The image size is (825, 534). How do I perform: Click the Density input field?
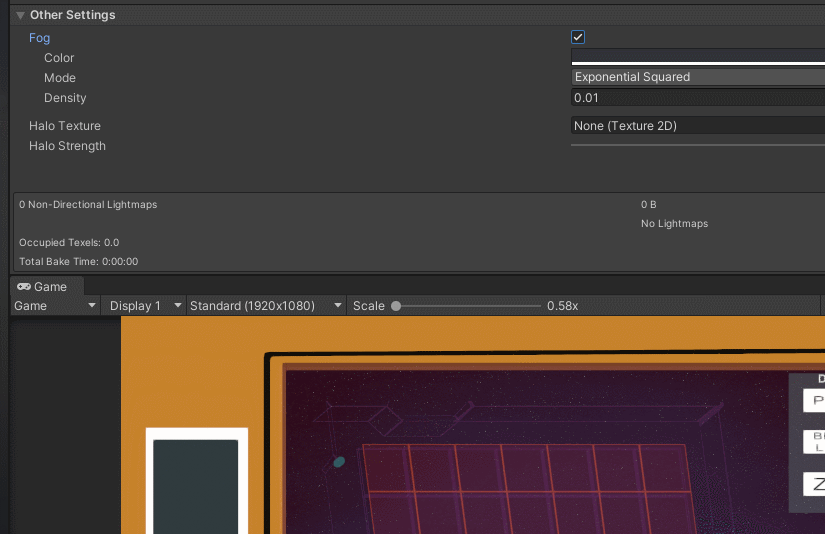(698, 97)
